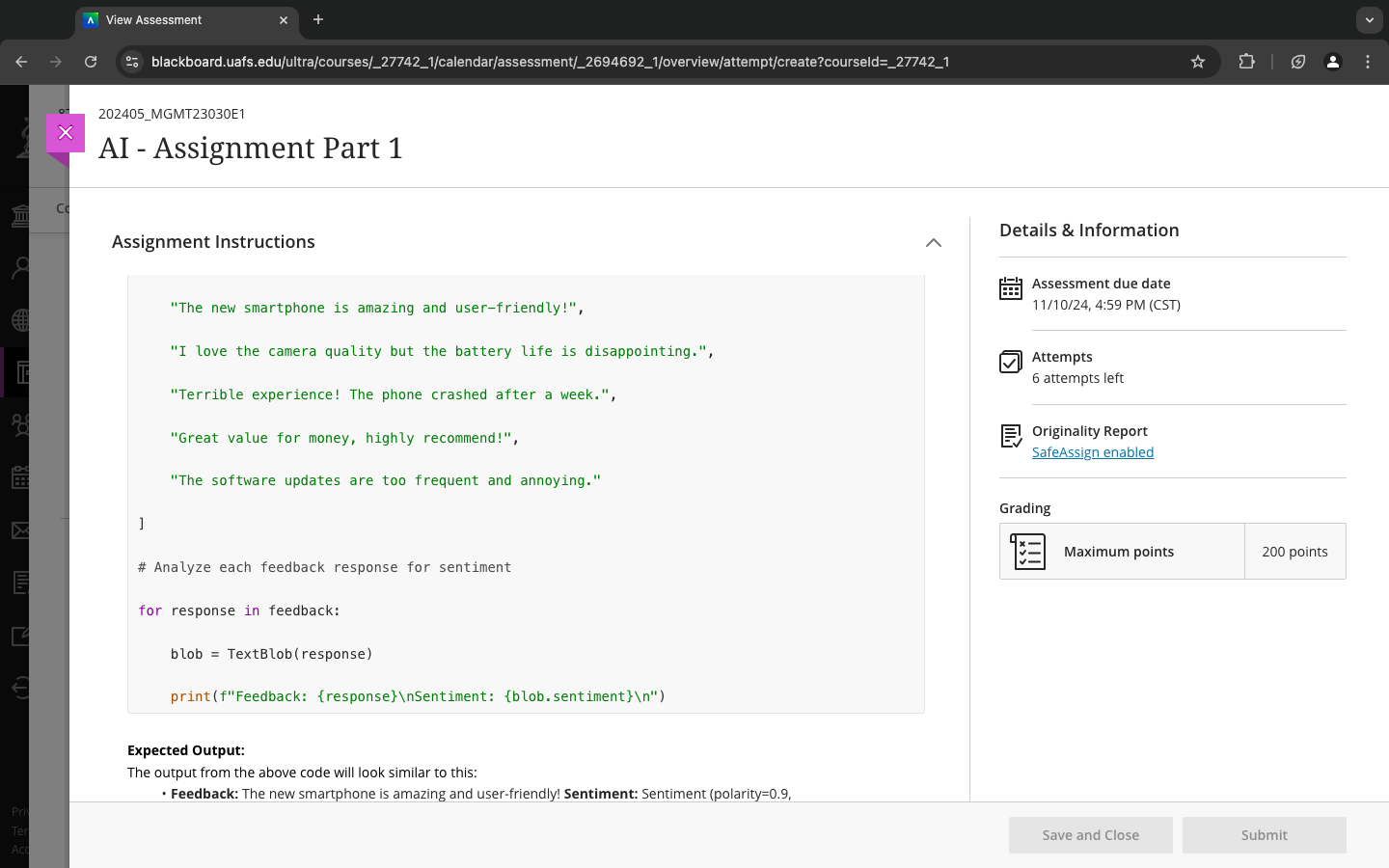Click the Assignment Instructions heading
This screenshot has height=868, width=1389.
pos(213,242)
